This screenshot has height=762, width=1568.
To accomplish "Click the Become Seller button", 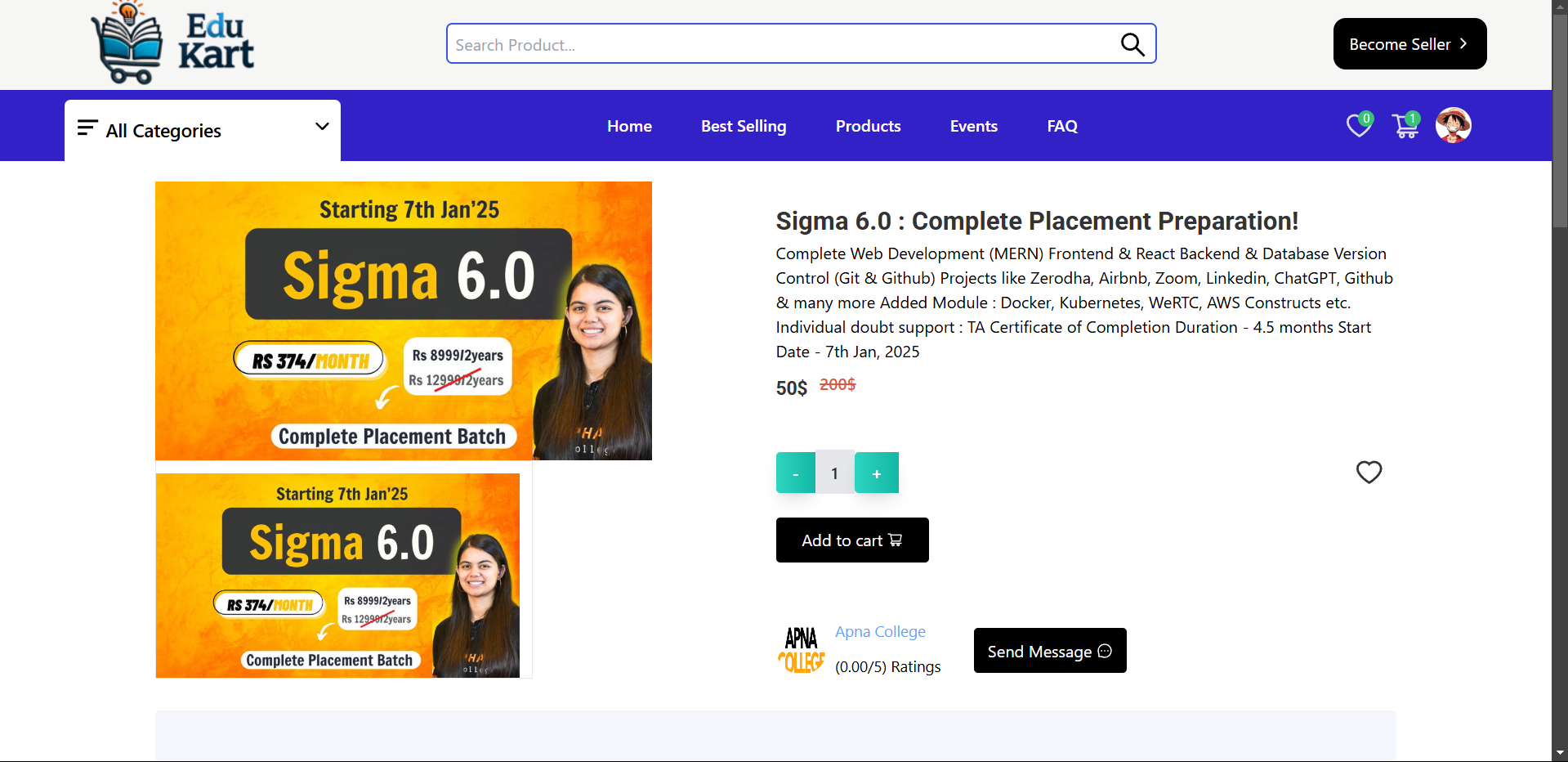I will tap(1409, 44).
